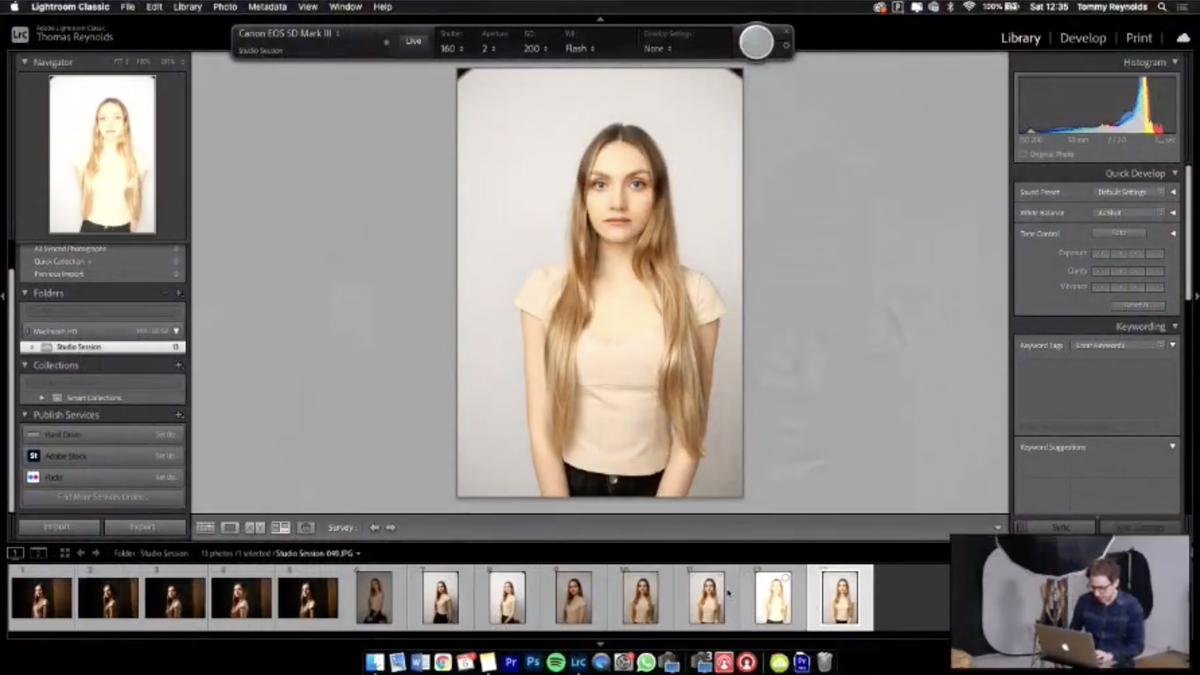Open Compare view from the toolbar
This screenshot has width=1200, height=675.
coord(256,527)
